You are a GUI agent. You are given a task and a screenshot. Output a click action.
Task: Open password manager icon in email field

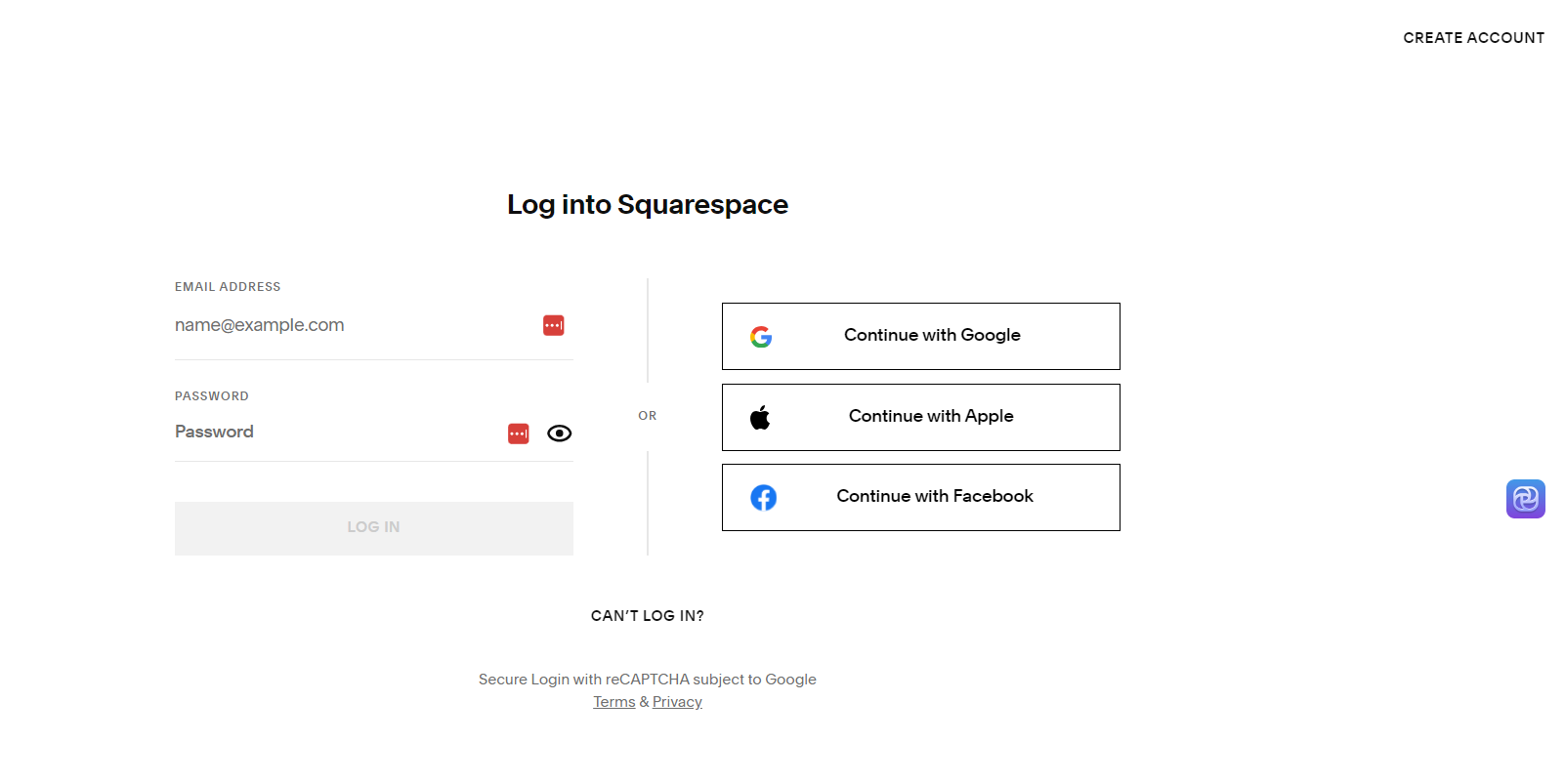pos(554,325)
